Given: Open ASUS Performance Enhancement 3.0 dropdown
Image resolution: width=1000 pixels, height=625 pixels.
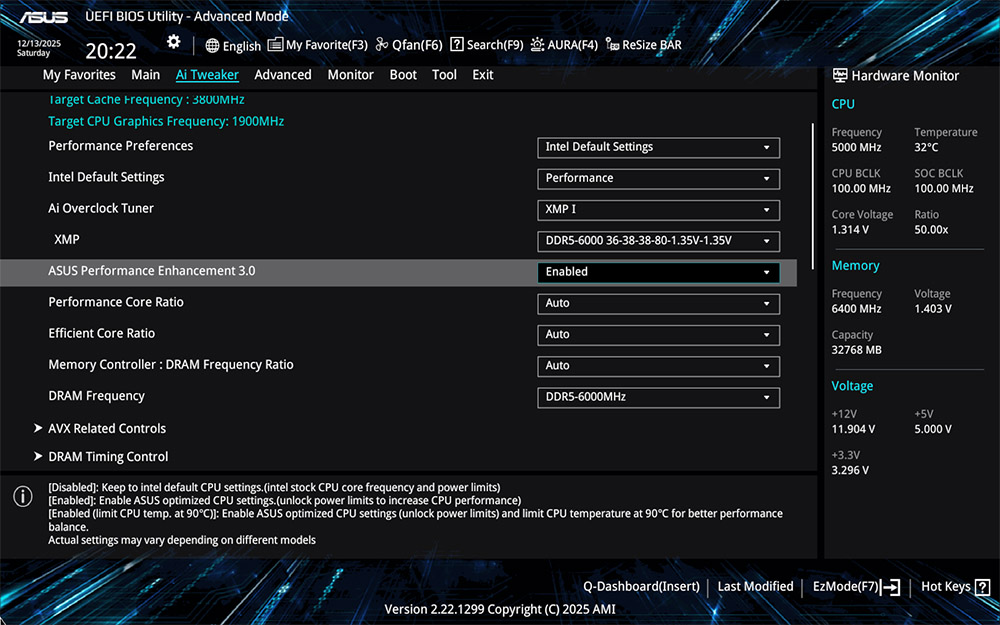Looking at the screenshot, I should 658,272.
